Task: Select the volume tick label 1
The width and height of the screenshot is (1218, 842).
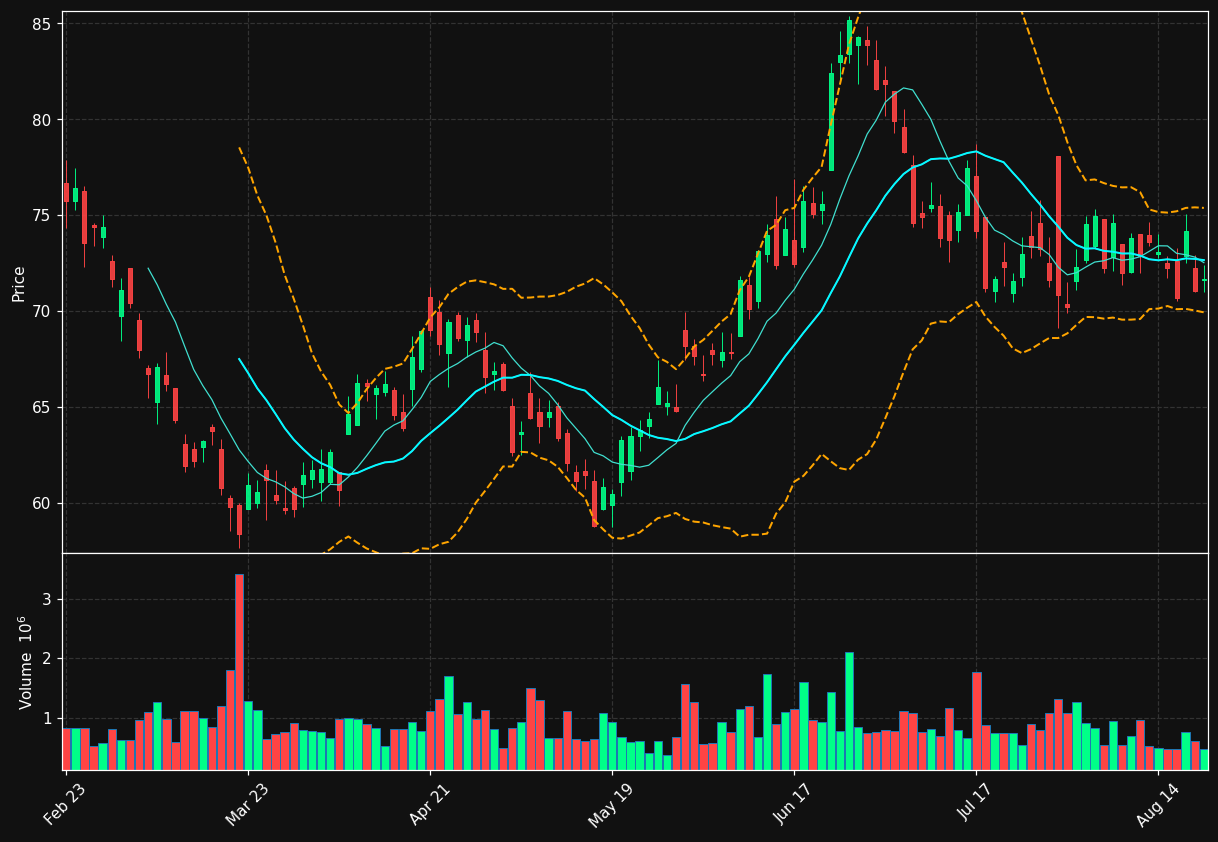Action: pos(47,718)
